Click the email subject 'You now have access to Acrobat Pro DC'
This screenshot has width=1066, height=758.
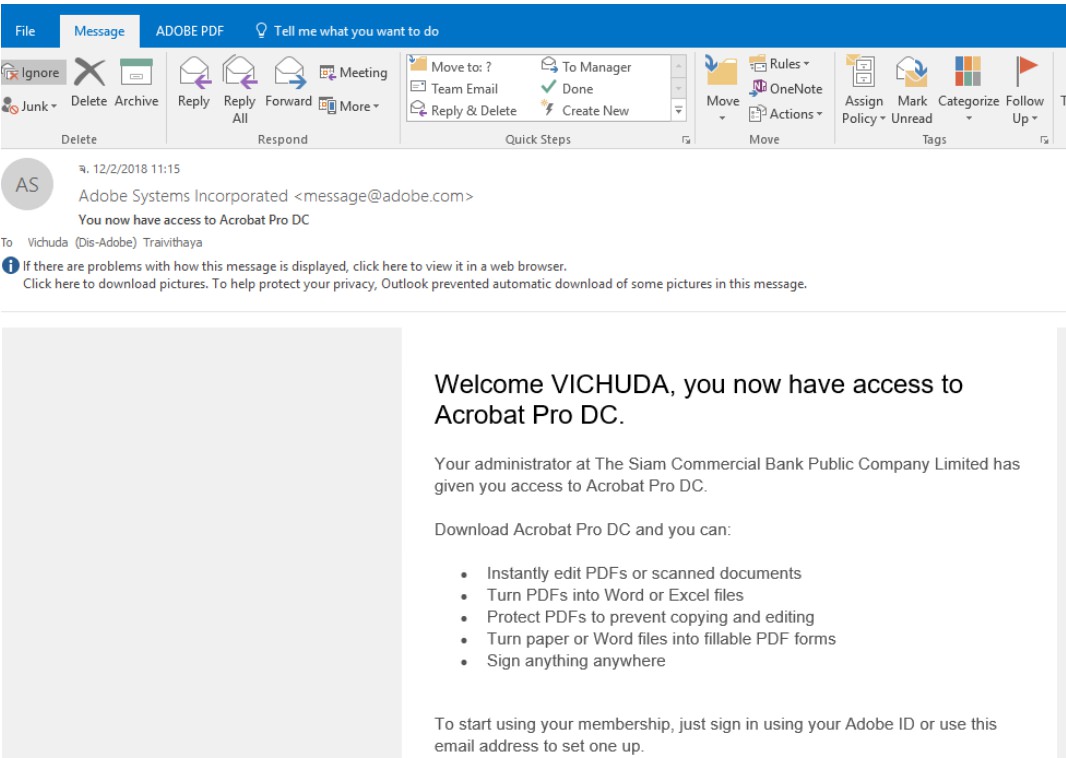coord(194,220)
